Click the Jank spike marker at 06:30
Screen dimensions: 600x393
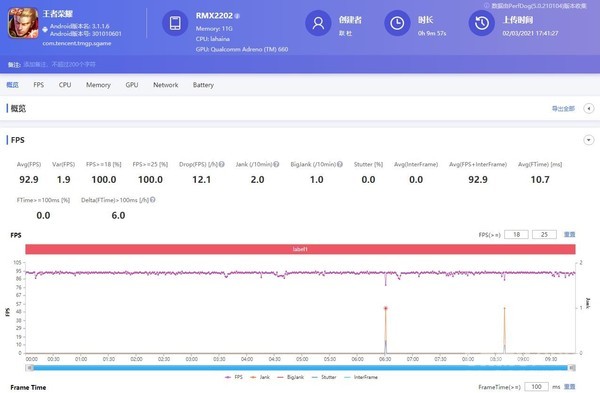386,308
